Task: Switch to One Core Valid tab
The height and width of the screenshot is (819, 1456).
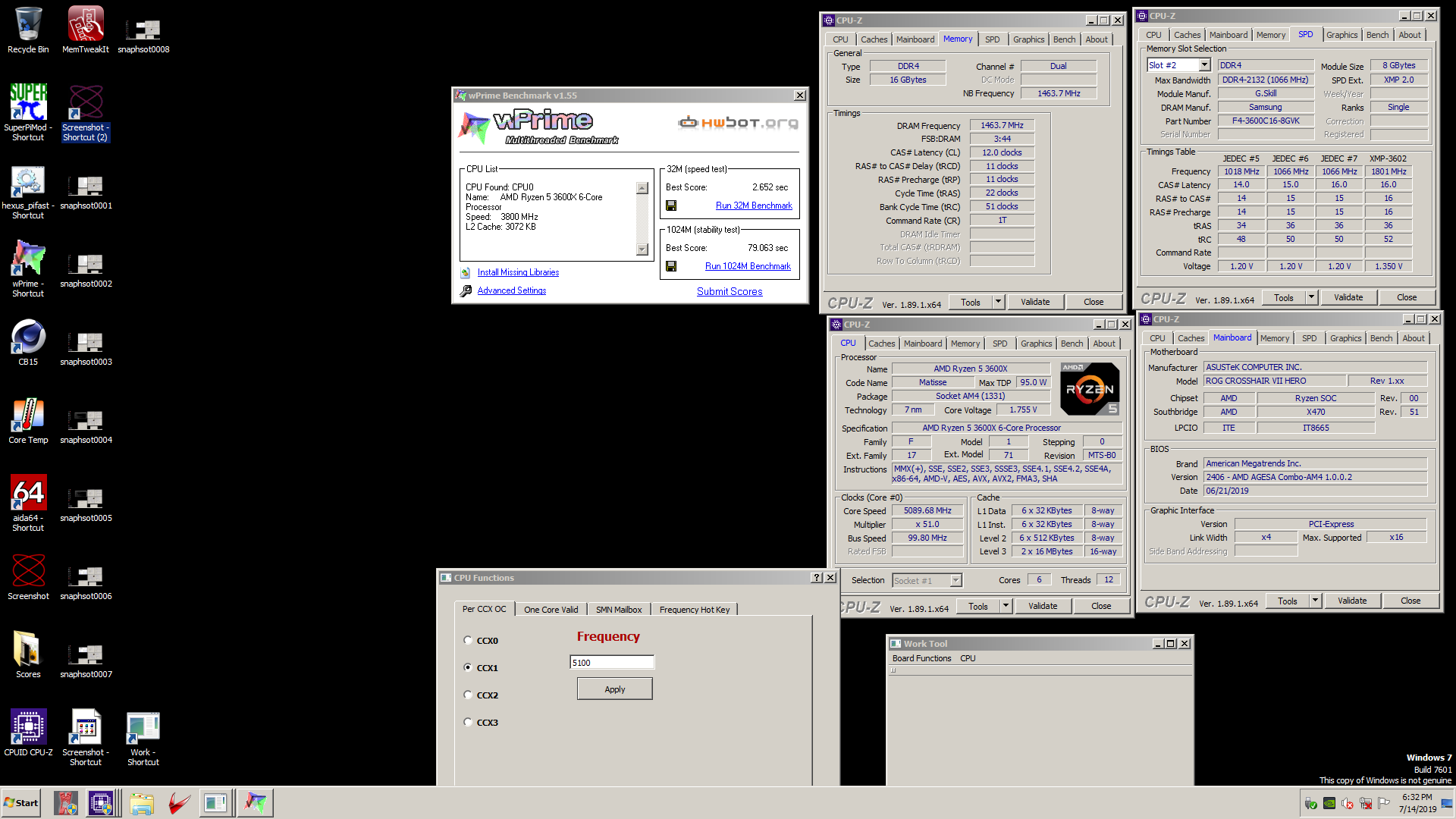Action: coord(551,610)
